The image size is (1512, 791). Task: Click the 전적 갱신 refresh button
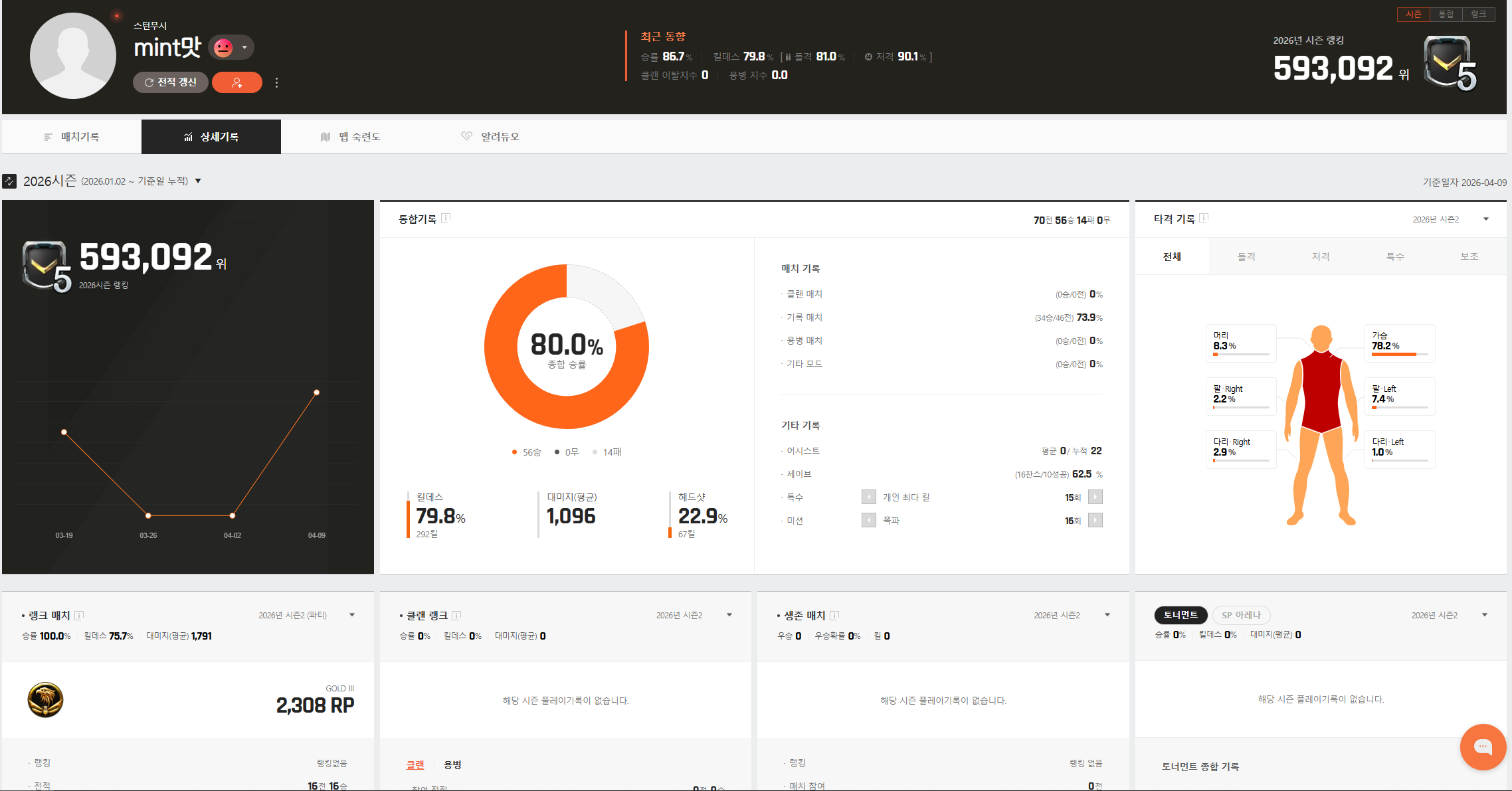tap(171, 82)
